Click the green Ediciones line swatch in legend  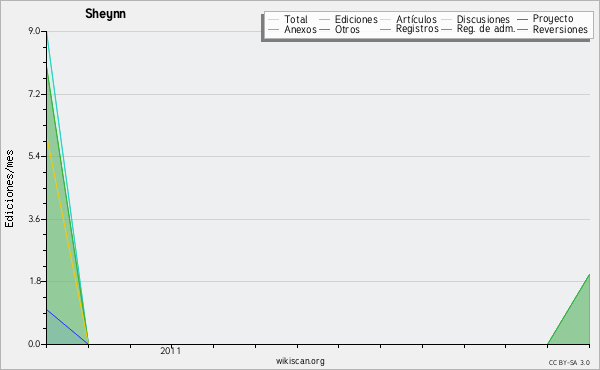click(324, 19)
